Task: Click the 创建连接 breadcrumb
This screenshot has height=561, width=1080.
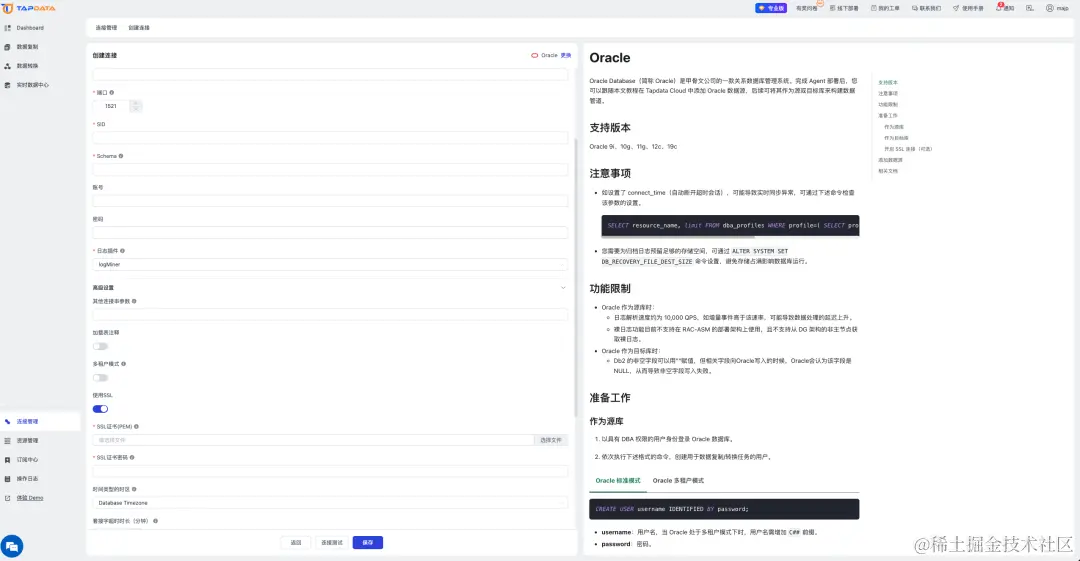Action: tap(139, 28)
